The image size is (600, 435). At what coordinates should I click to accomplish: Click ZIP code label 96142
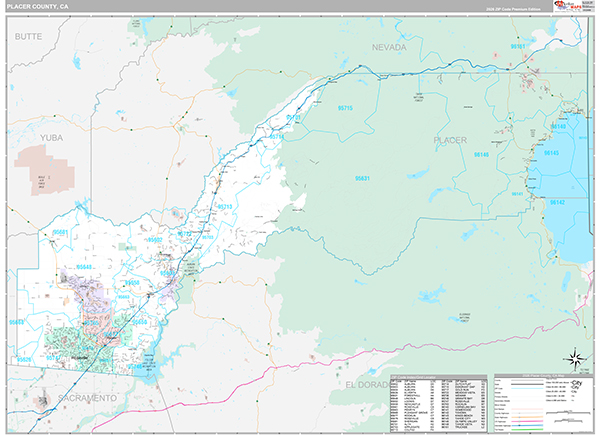(x=557, y=202)
